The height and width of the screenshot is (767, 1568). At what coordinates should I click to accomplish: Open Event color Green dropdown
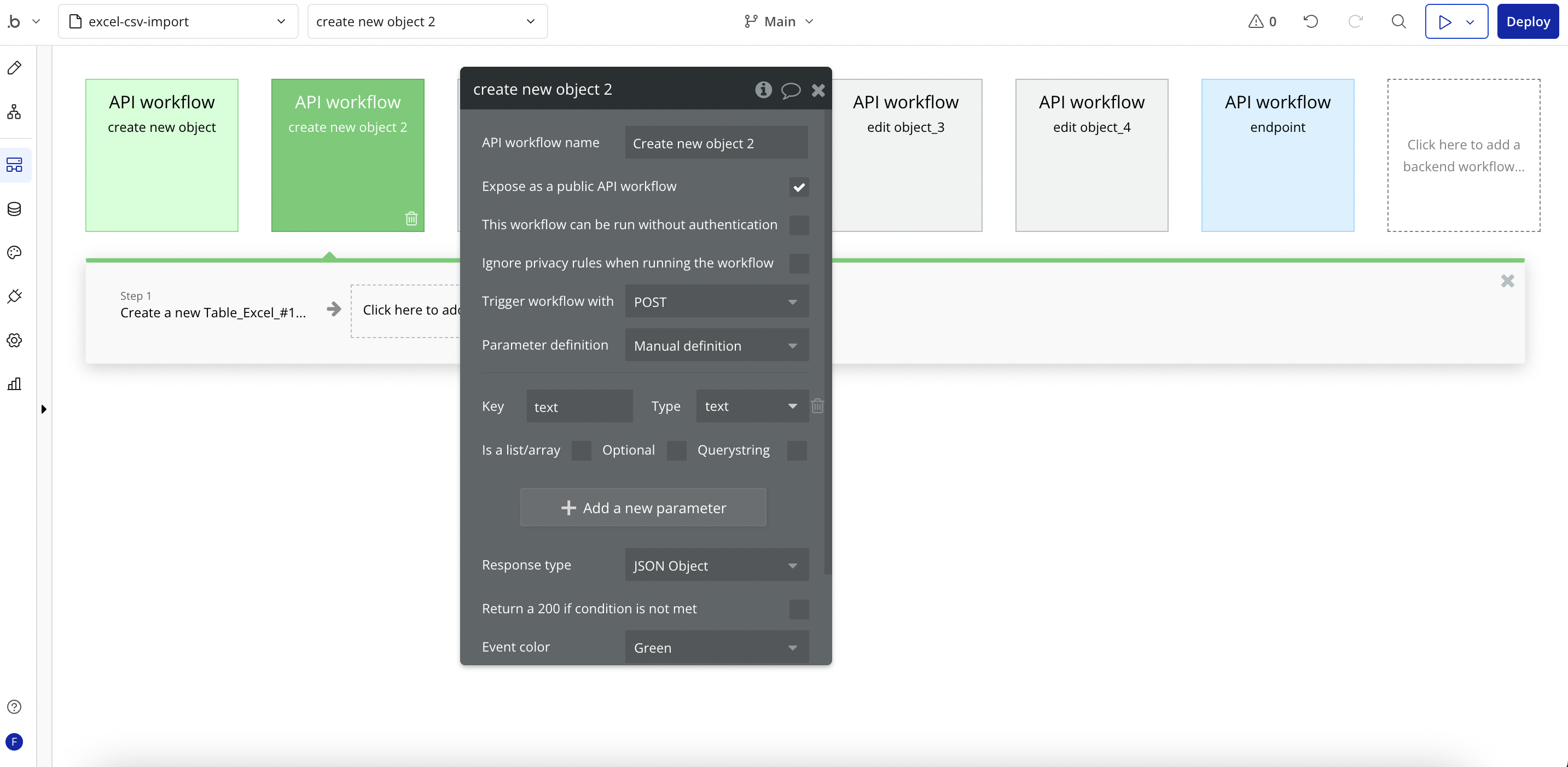tap(717, 648)
